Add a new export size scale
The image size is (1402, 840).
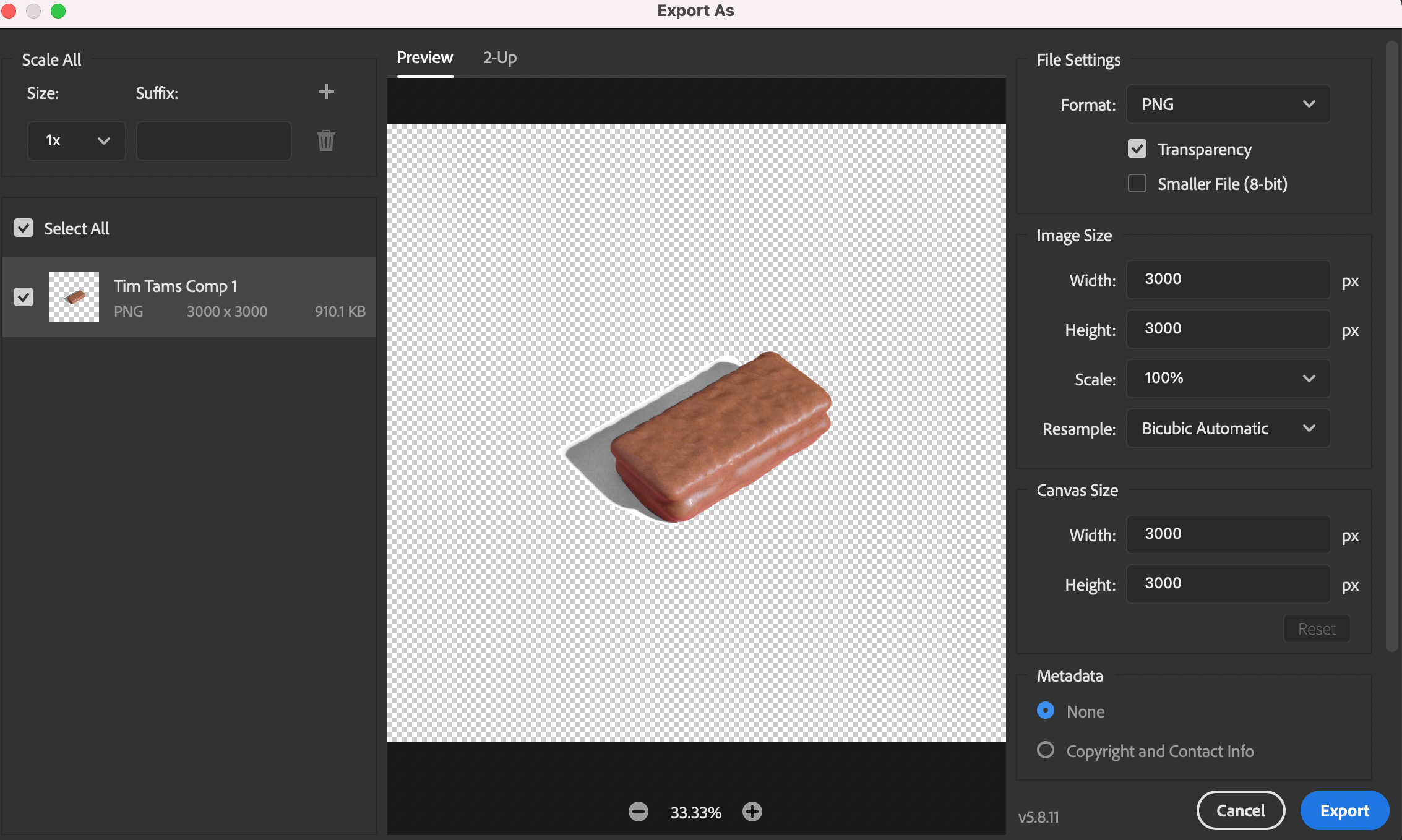pyautogui.click(x=326, y=92)
